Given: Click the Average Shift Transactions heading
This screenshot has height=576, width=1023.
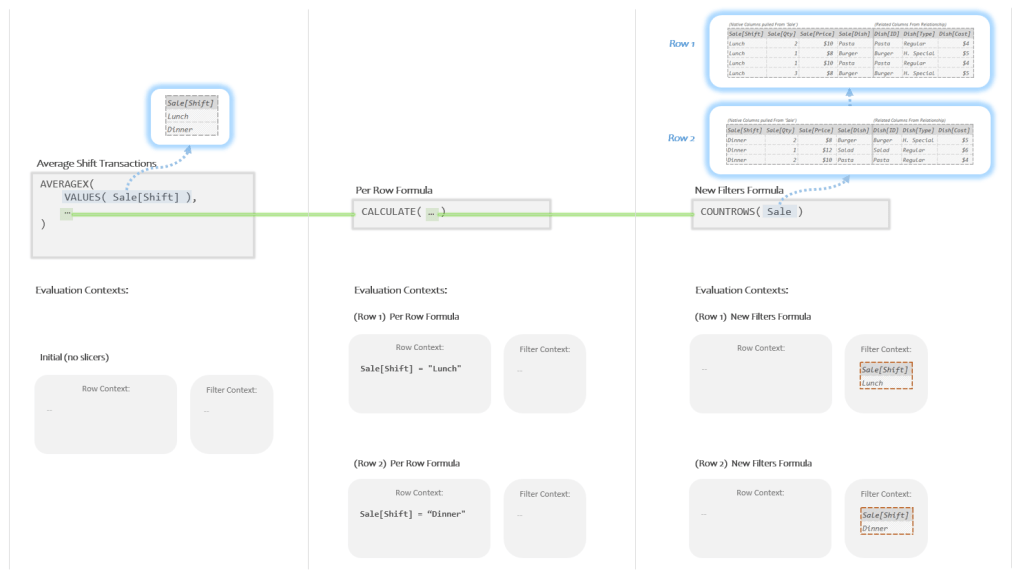Looking at the screenshot, I should coord(96,163).
